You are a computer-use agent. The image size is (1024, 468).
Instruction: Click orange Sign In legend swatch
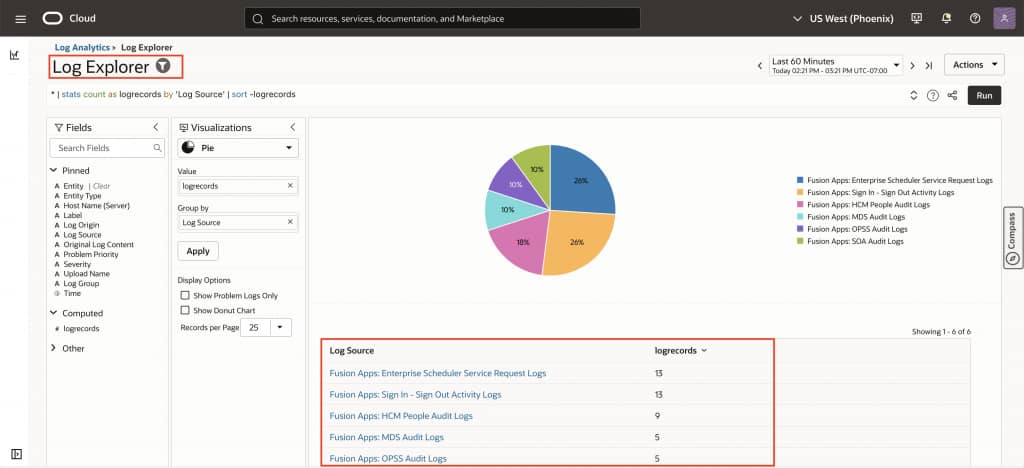800,193
